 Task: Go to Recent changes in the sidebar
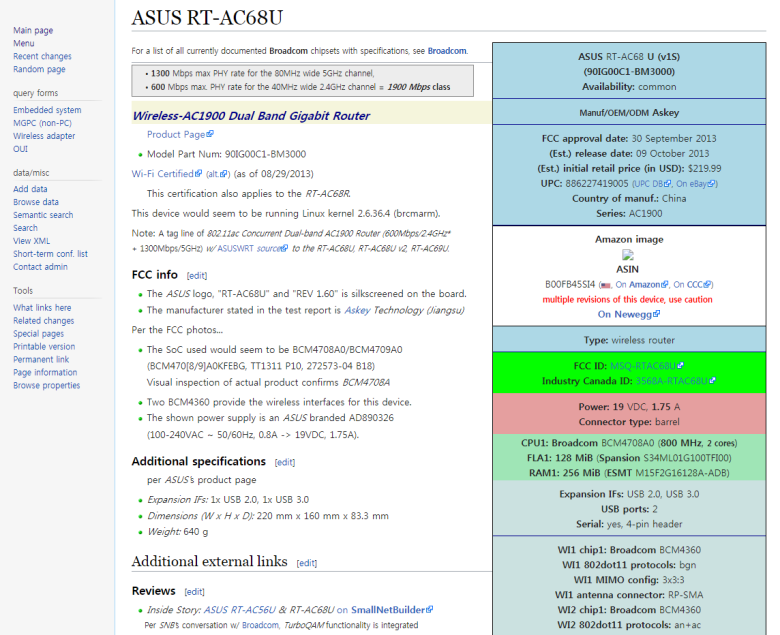pyautogui.click(x=42, y=57)
